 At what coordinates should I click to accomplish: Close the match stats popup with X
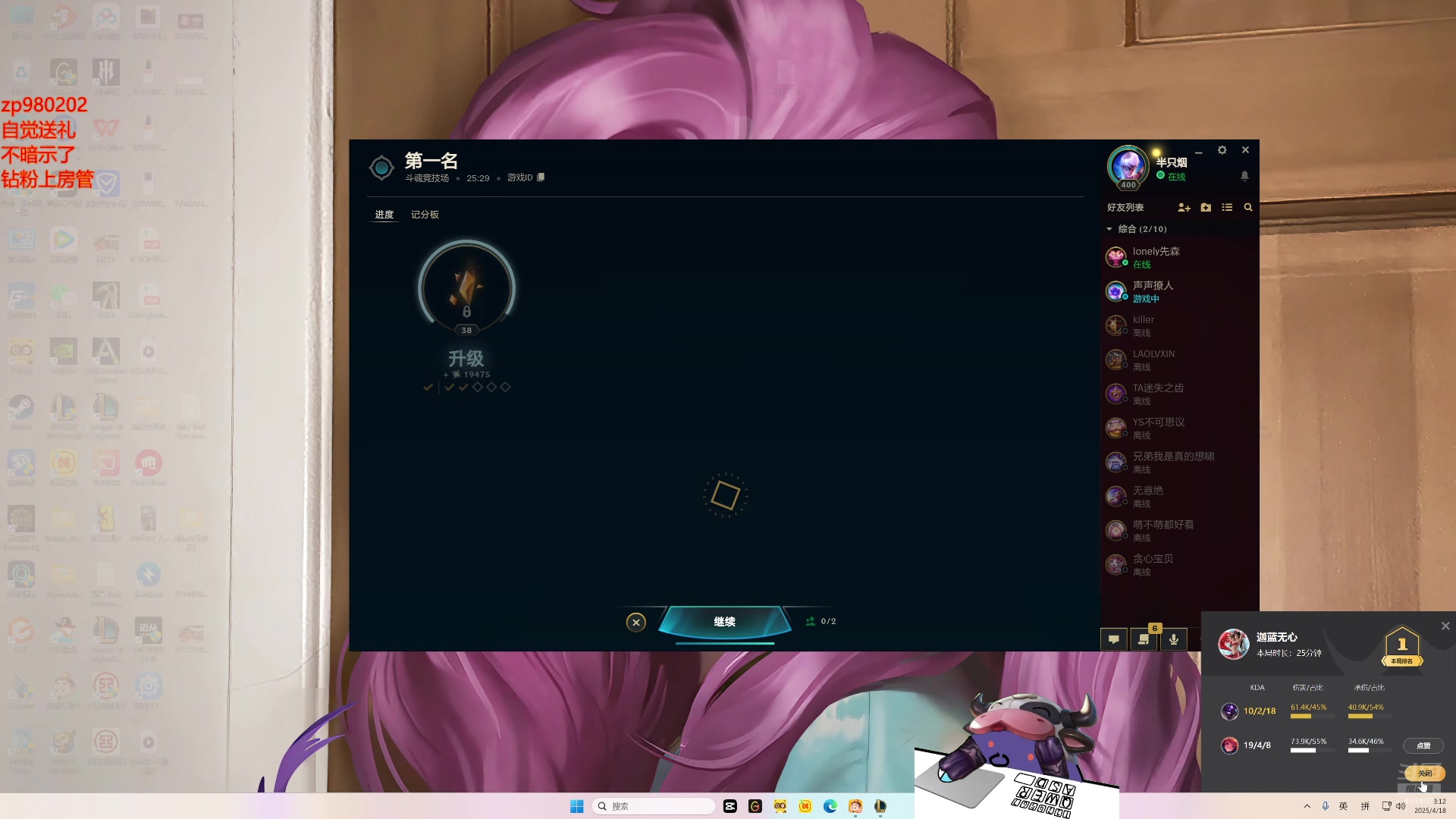(x=1445, y=626)
